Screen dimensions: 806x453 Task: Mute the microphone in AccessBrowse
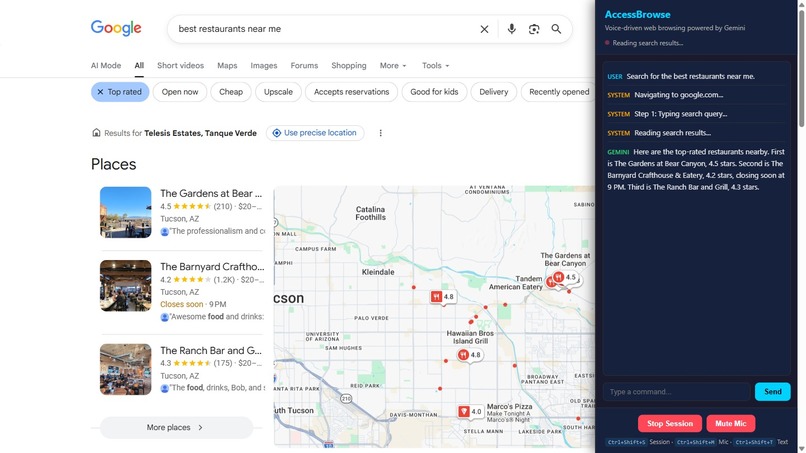tap(730, 424)
